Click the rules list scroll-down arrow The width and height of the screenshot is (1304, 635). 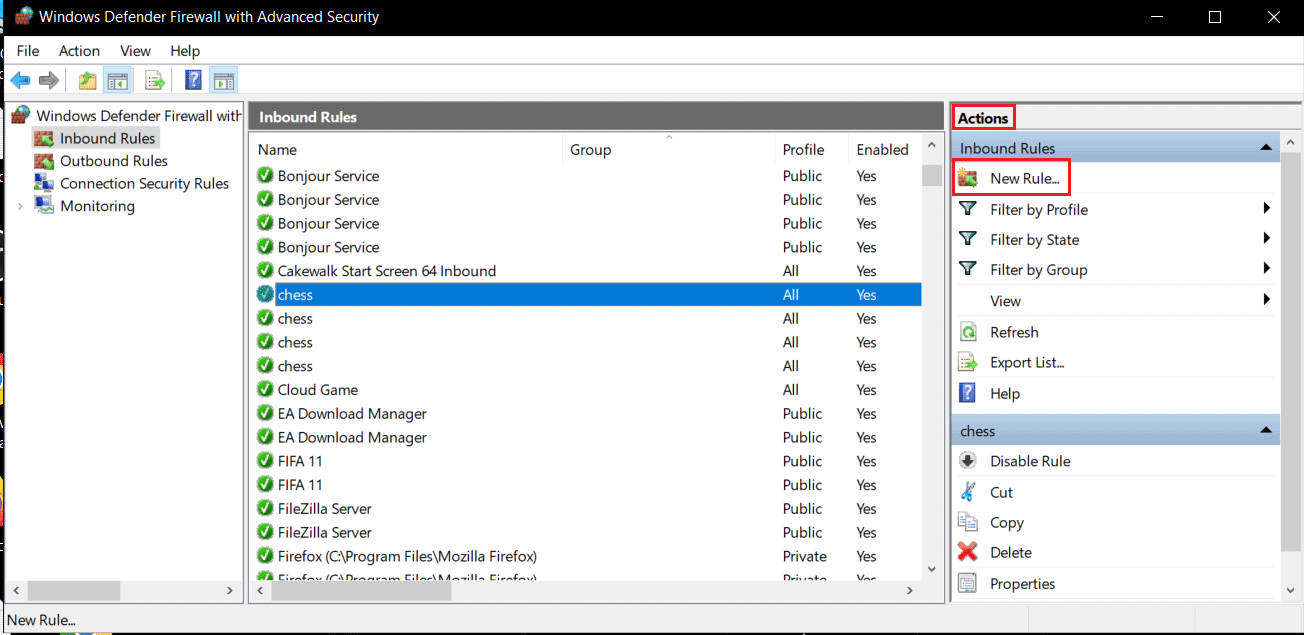click(x=932, y=569)
